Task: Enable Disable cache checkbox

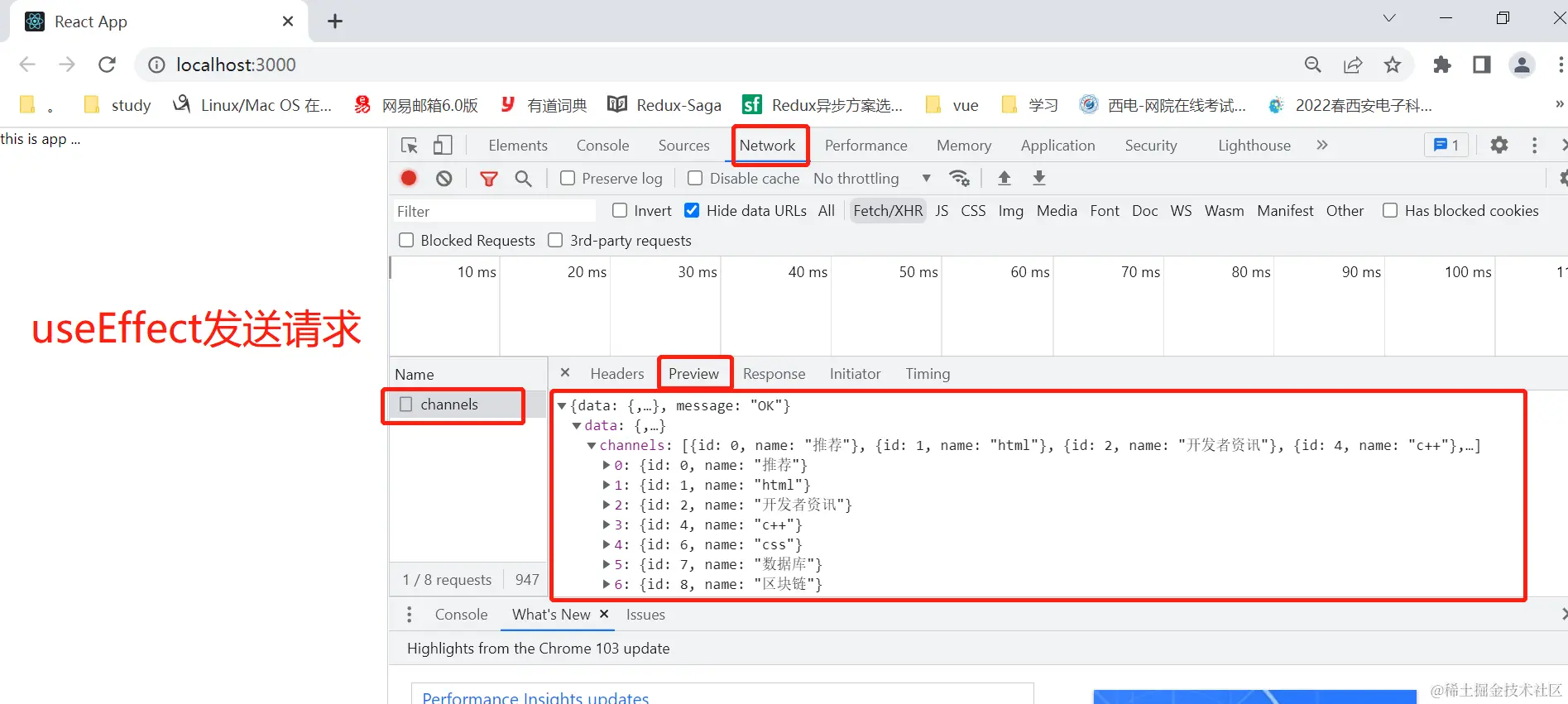Action: [x=695, y=178]
